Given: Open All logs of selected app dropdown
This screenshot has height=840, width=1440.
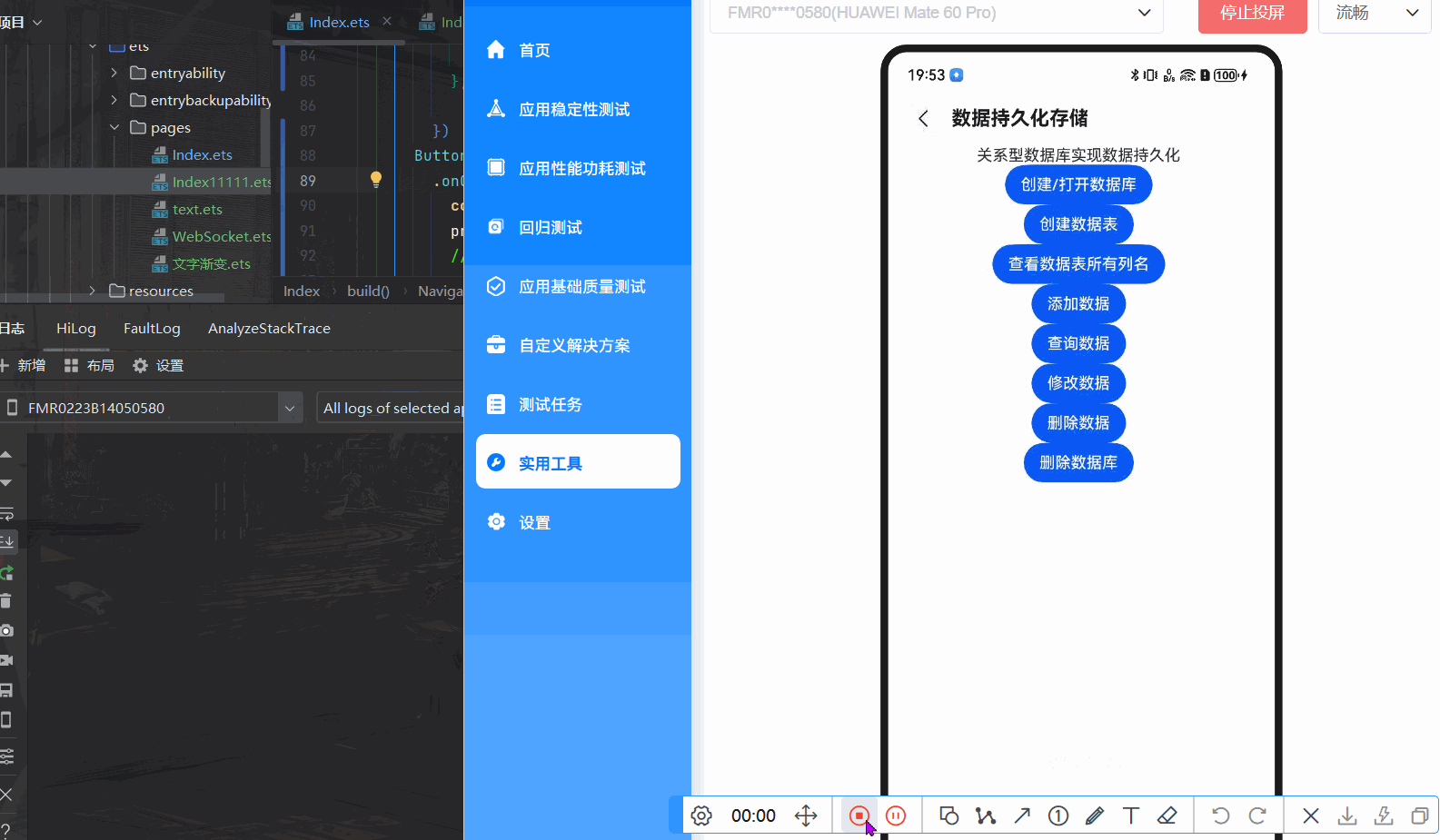Looking at the screenshot, I should [x=391, y=408].
